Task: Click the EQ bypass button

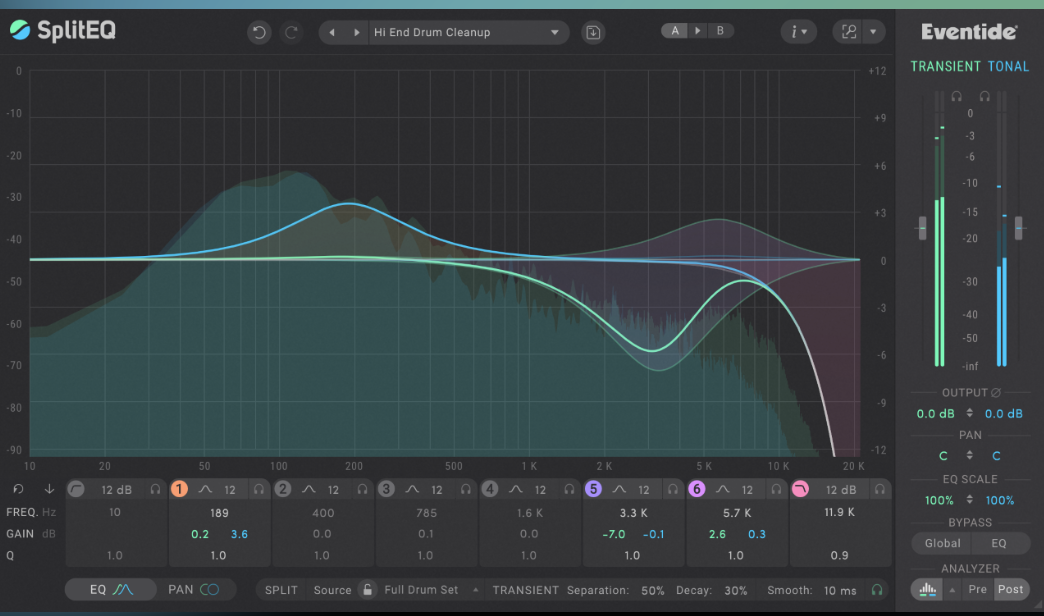Action: (999, 543)
